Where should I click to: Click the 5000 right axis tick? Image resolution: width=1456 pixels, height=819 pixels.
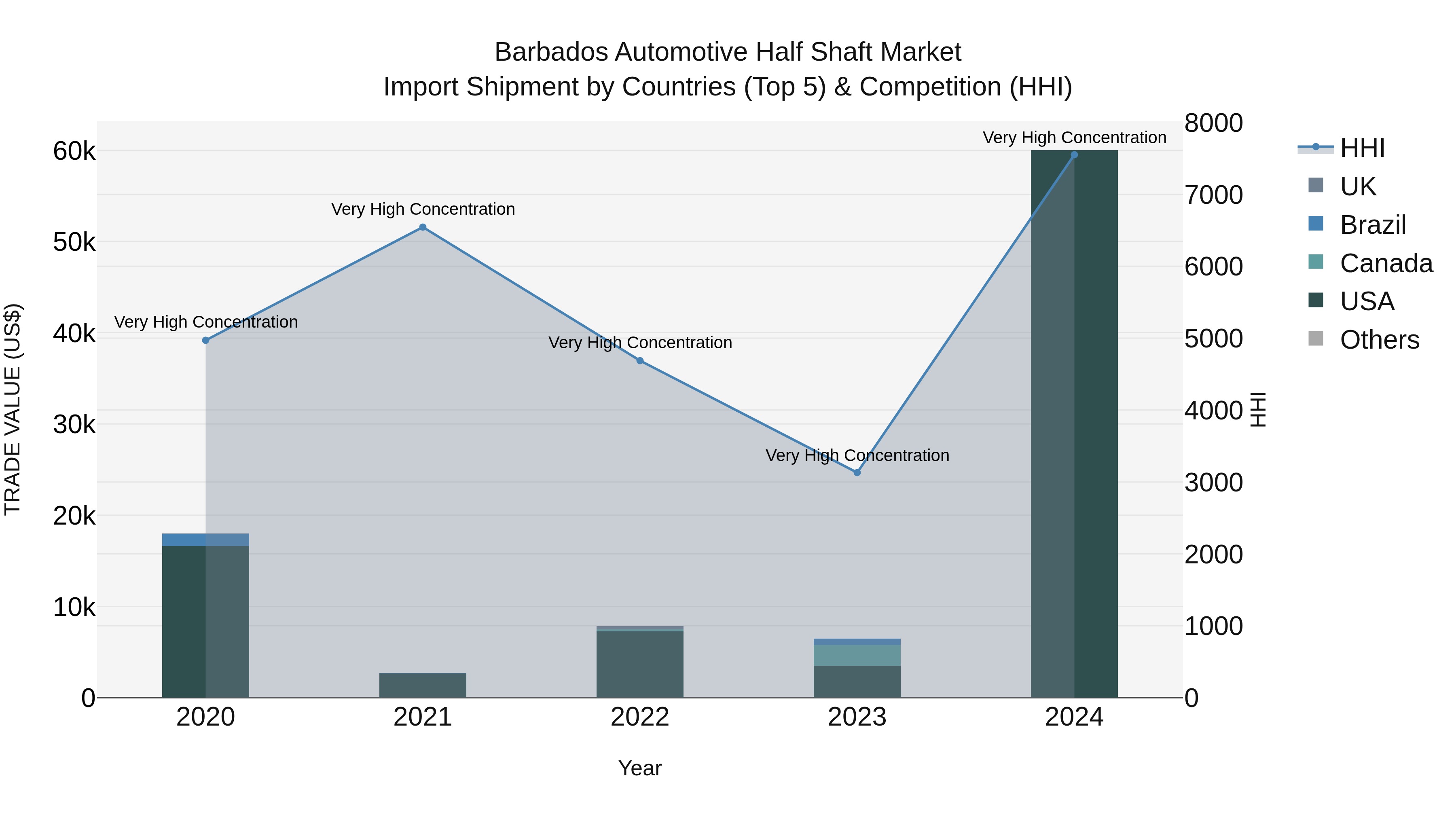tap(1214, 339)
